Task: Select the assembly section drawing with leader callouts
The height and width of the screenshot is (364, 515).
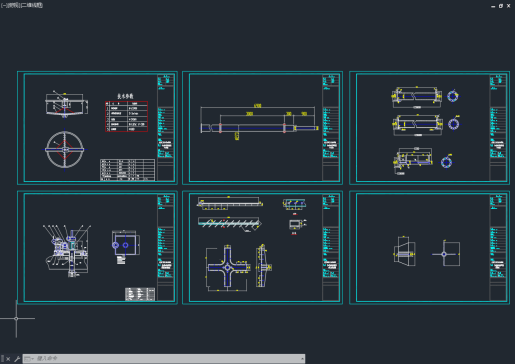Action: [67, 250]
